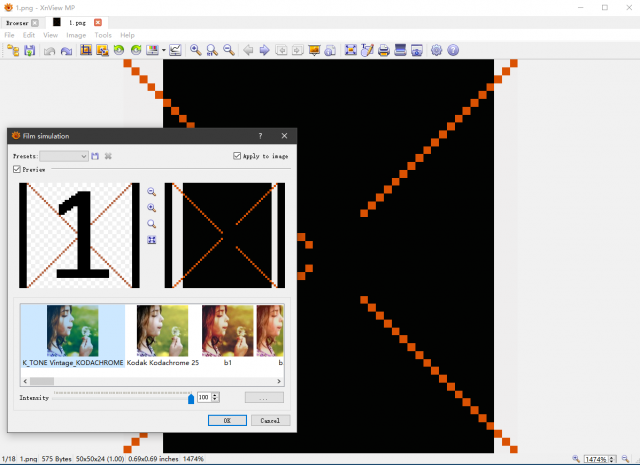Open the Presets dropdown

64,156
